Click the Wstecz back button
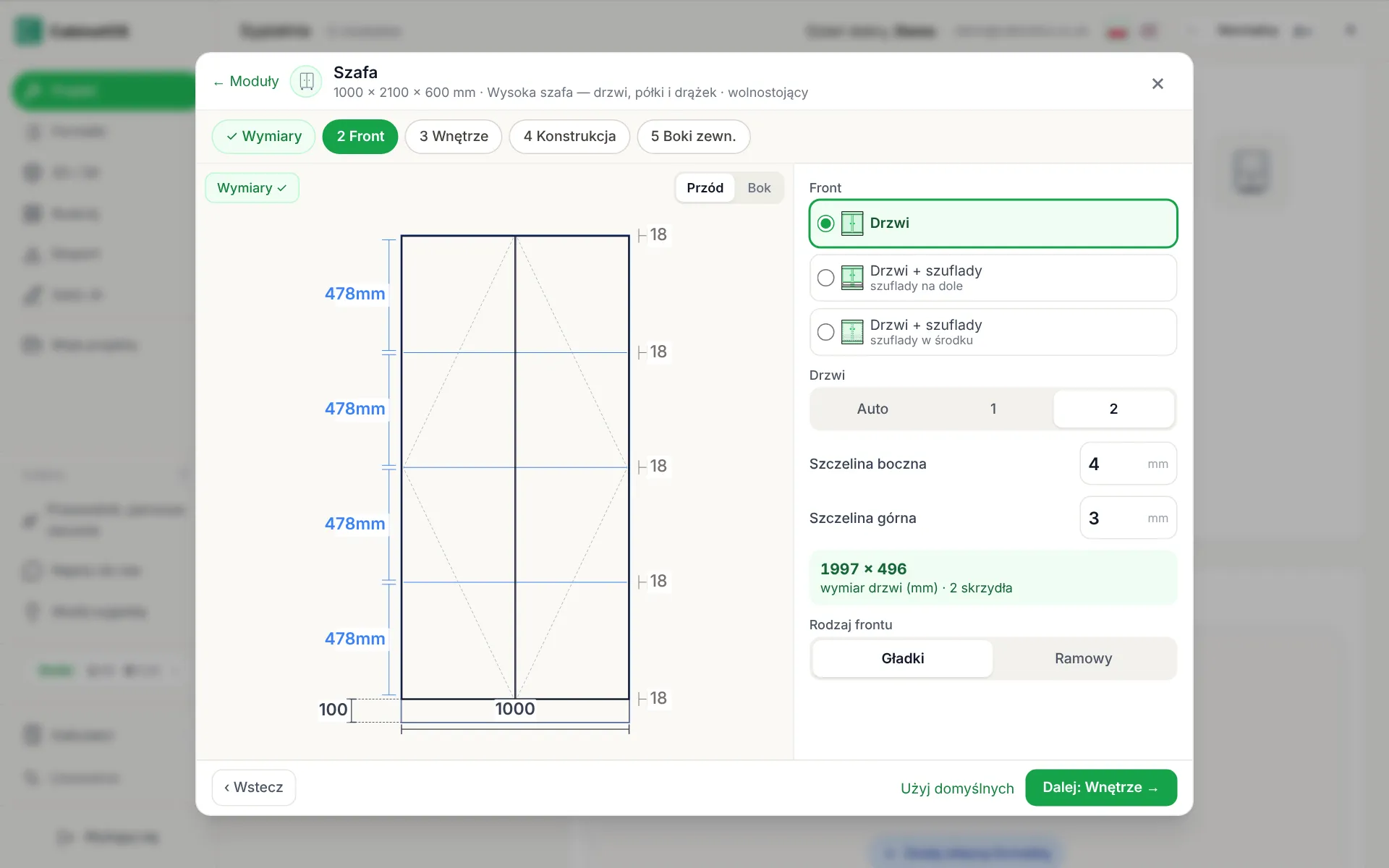 (x=254, y=788)
